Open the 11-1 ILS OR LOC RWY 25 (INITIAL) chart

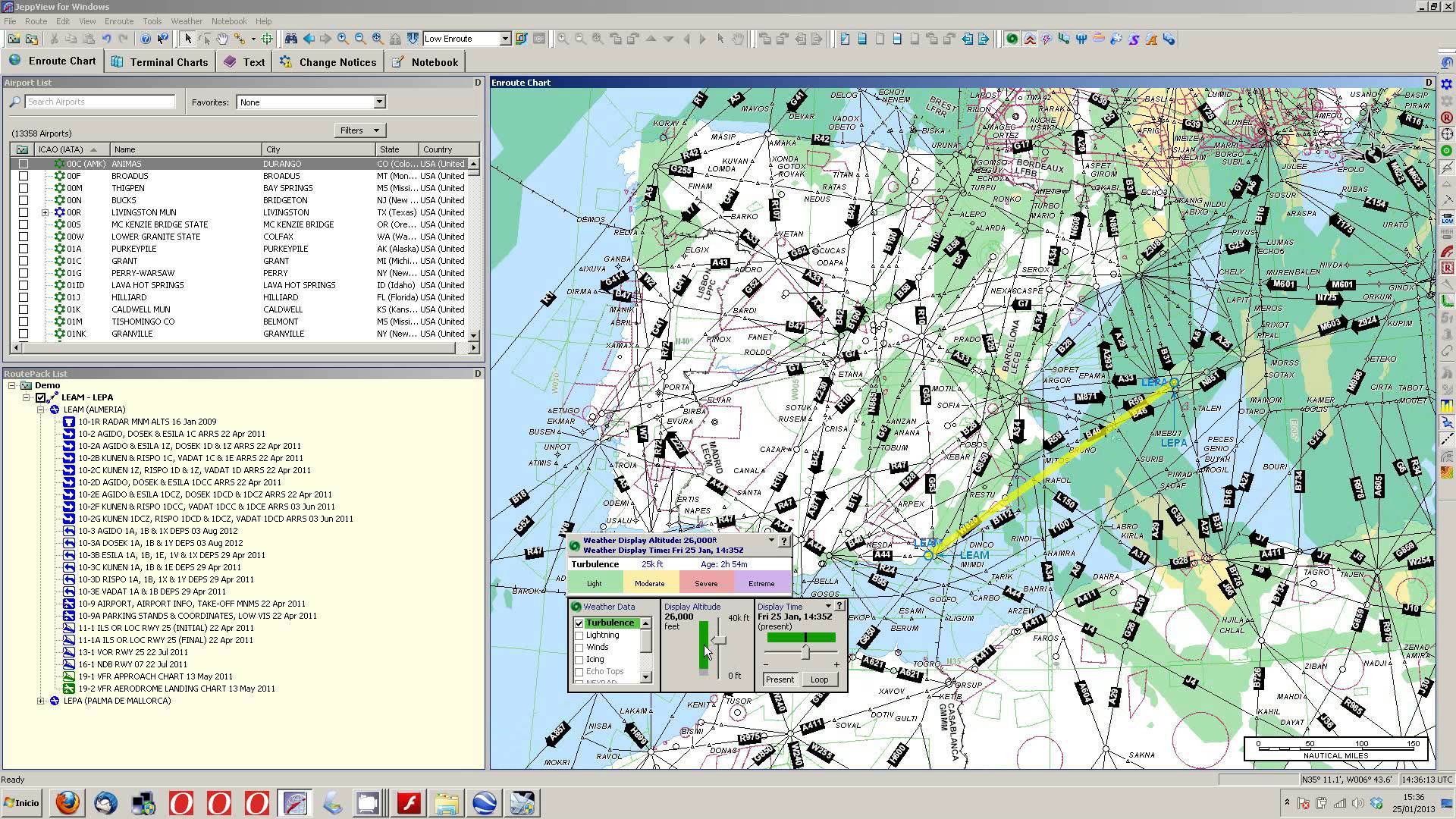click(166, 628)
